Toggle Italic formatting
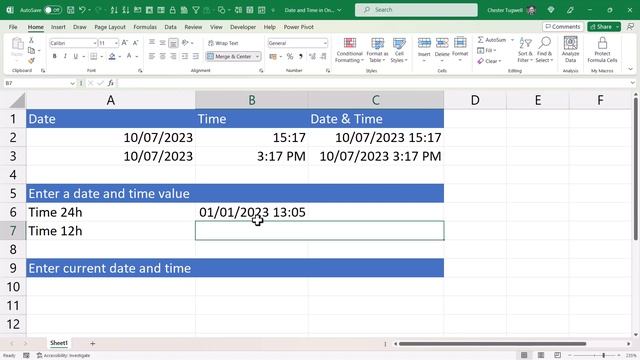Screen dimensions: 640x360 click(x=65, y=56)
